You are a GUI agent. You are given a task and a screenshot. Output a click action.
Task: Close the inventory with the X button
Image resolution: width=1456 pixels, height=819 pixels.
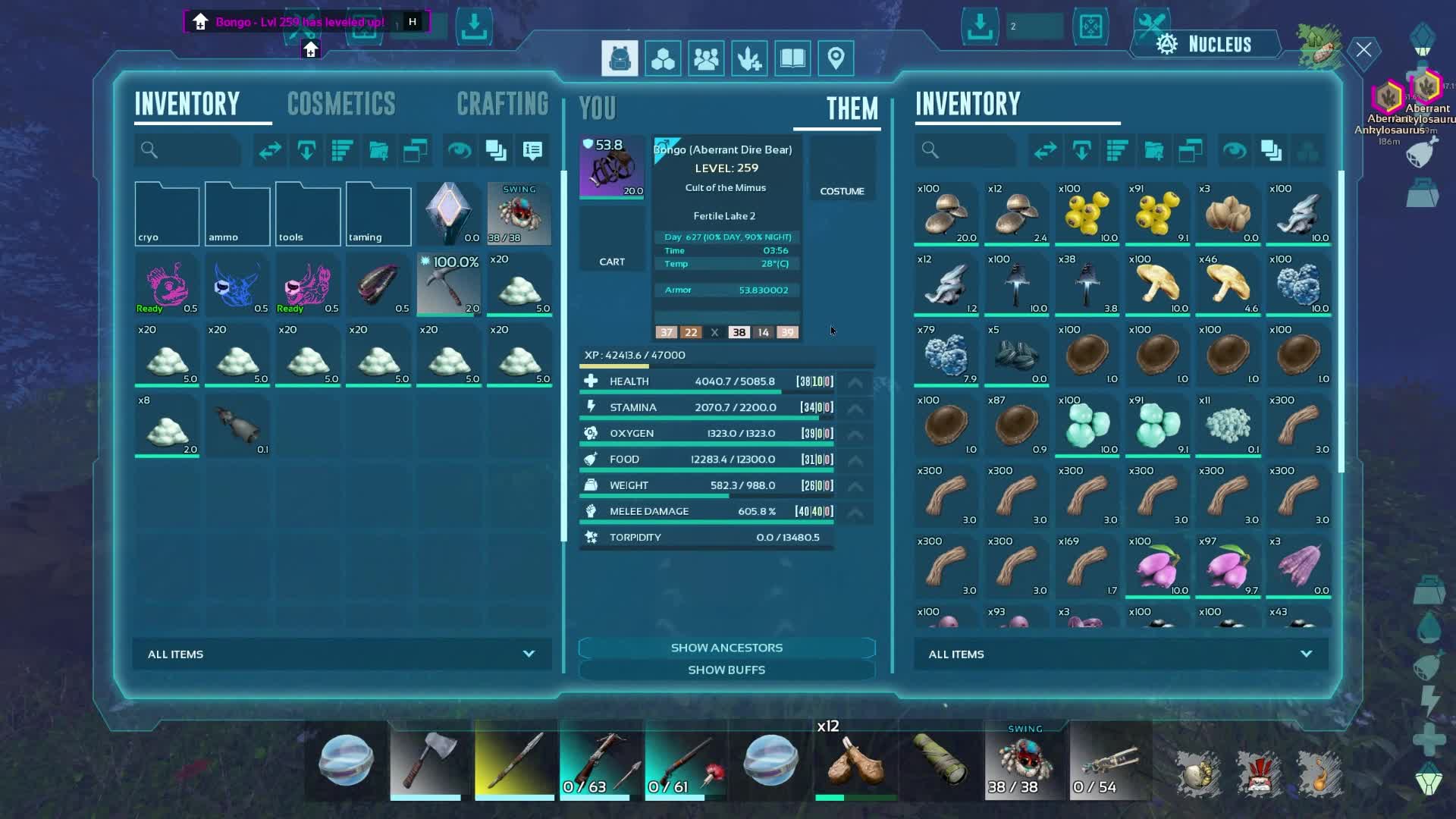point(1363,50)
